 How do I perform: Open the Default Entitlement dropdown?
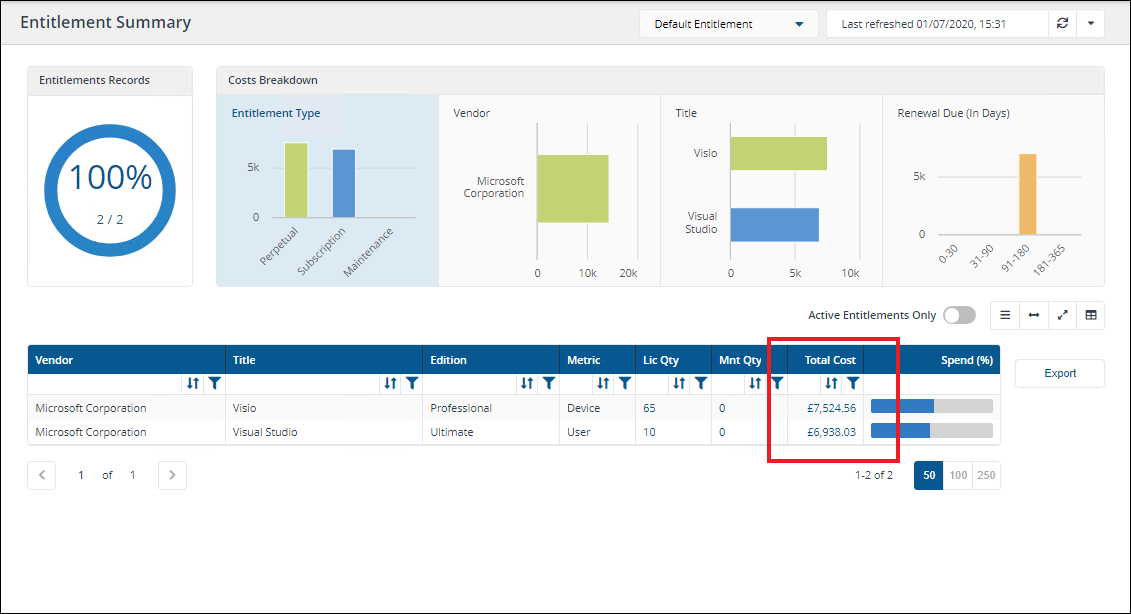(728, 24)
